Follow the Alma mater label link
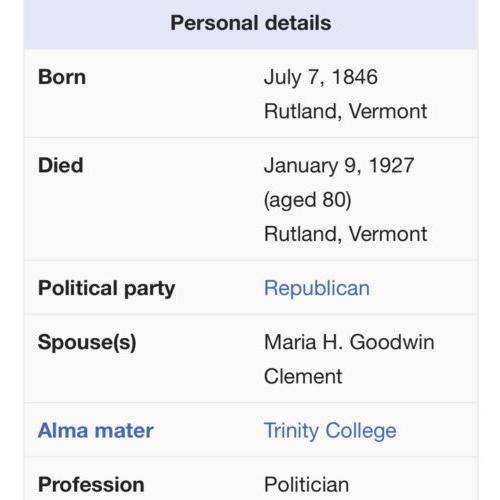Image resolution: width=500 pixels, height=500 pixels. click(x=96, y=430)
